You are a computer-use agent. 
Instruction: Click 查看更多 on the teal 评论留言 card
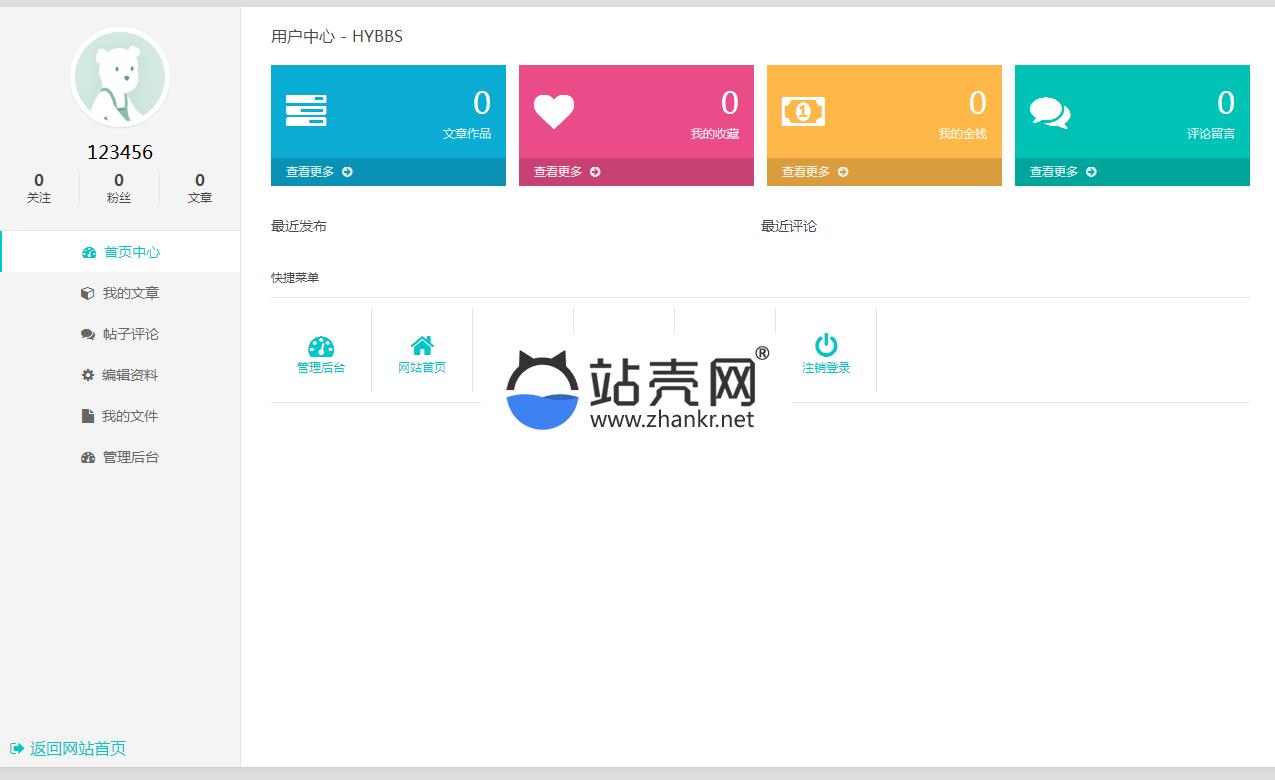tap(1063, 172)
